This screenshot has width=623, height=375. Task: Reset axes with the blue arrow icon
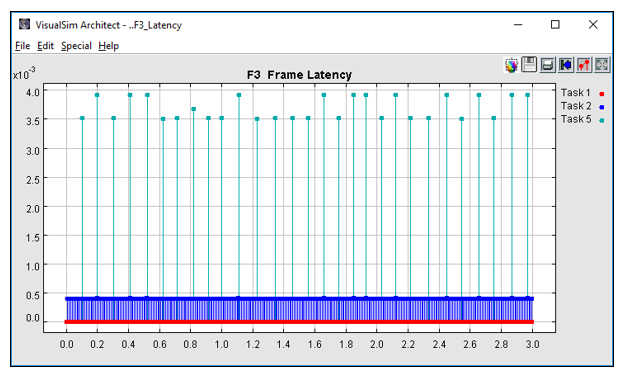[566, 65]
